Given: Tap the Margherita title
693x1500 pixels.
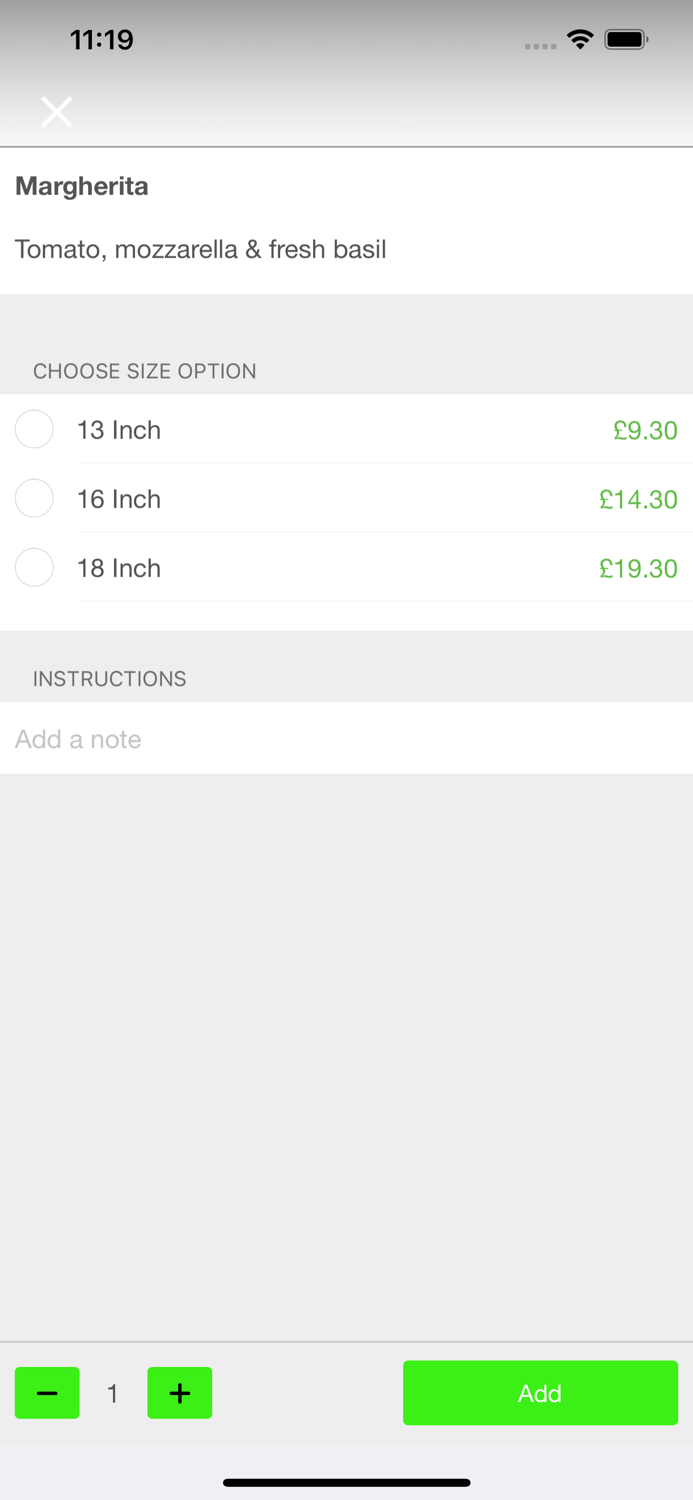Looking at the screenshot, I should point(82,186).
